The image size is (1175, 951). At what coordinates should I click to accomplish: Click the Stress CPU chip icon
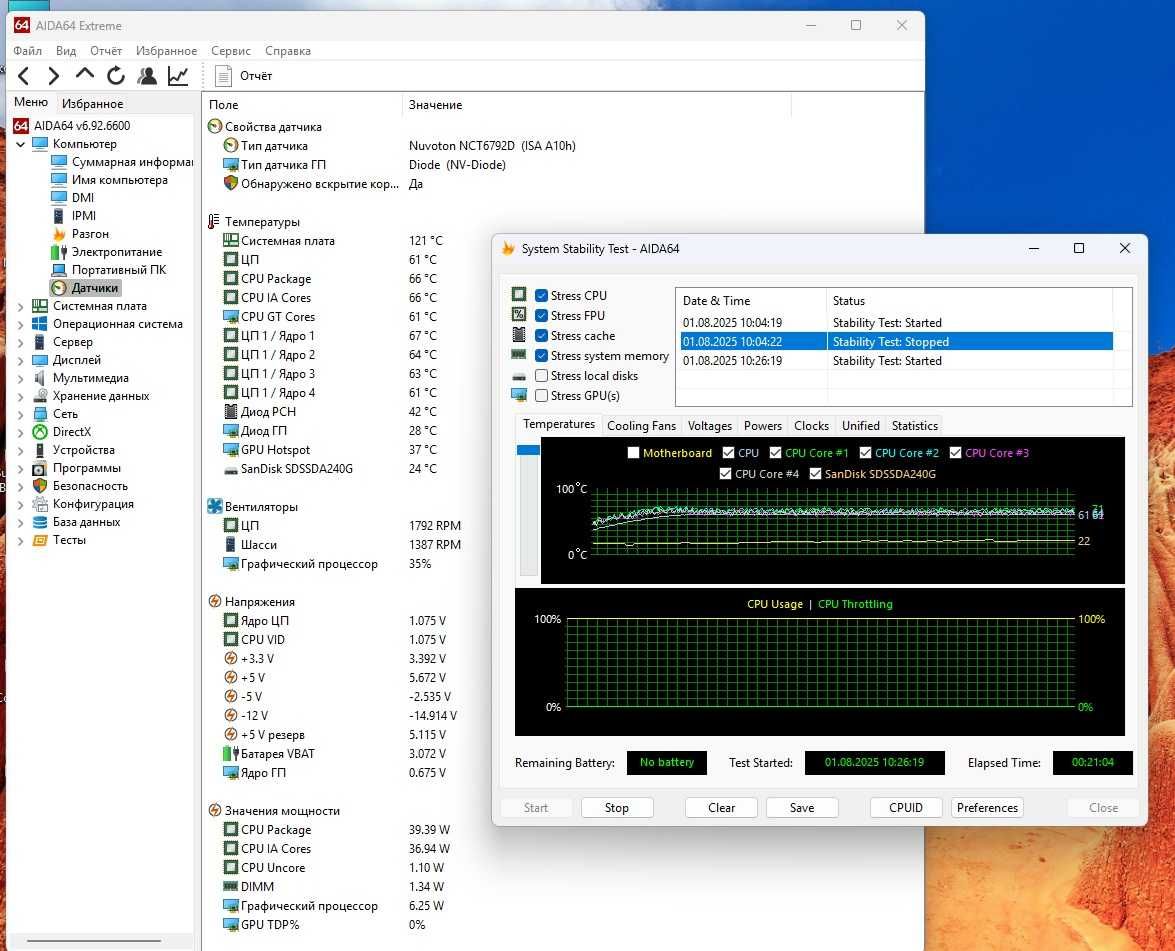[519, 295]
